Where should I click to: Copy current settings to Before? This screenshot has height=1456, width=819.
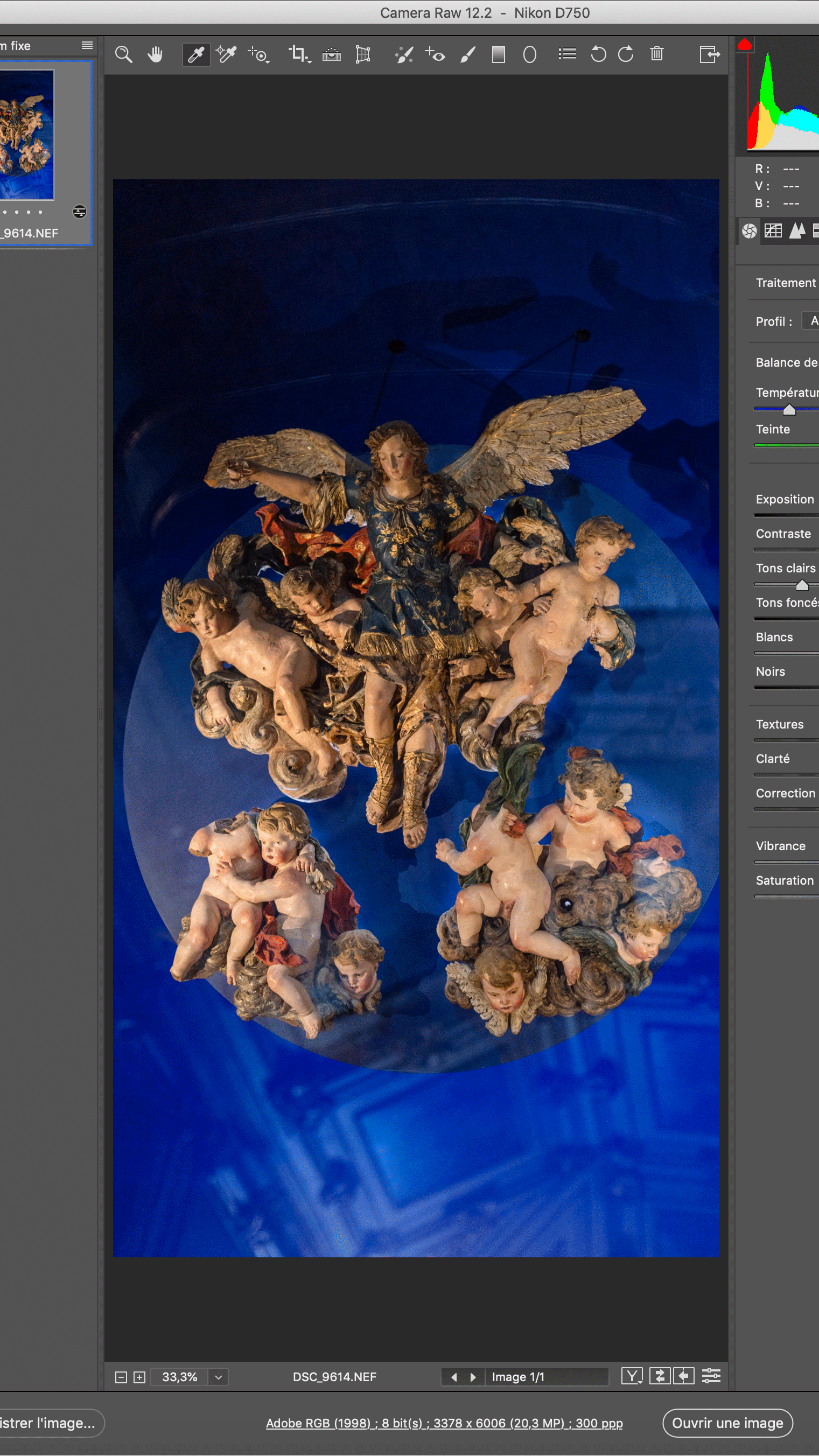point(683,1376)
